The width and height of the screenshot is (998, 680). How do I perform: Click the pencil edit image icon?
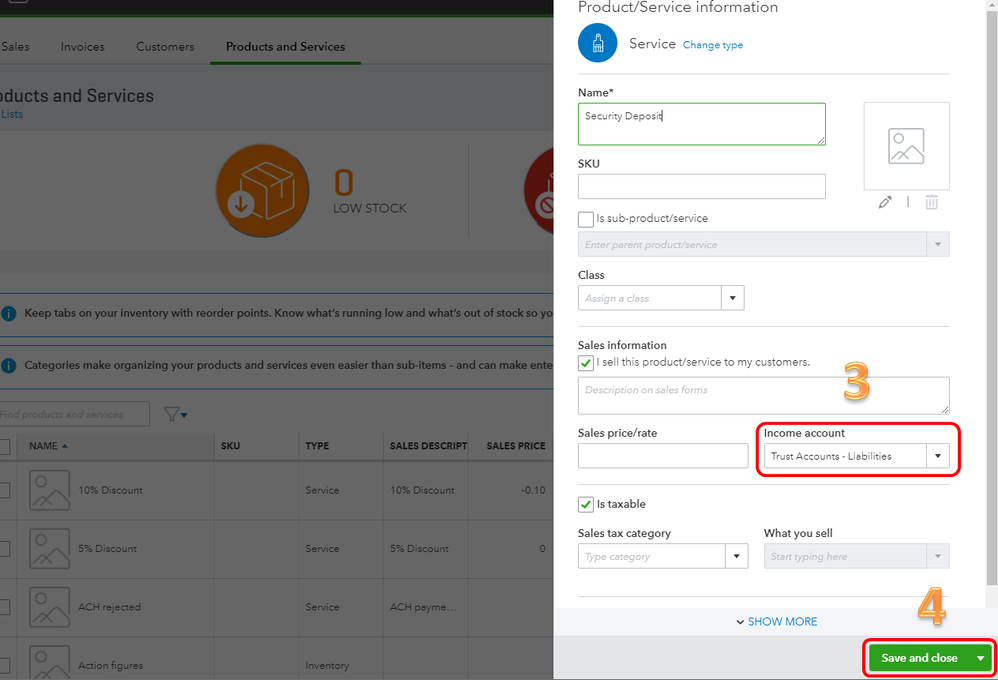click(x=885, y=202)
